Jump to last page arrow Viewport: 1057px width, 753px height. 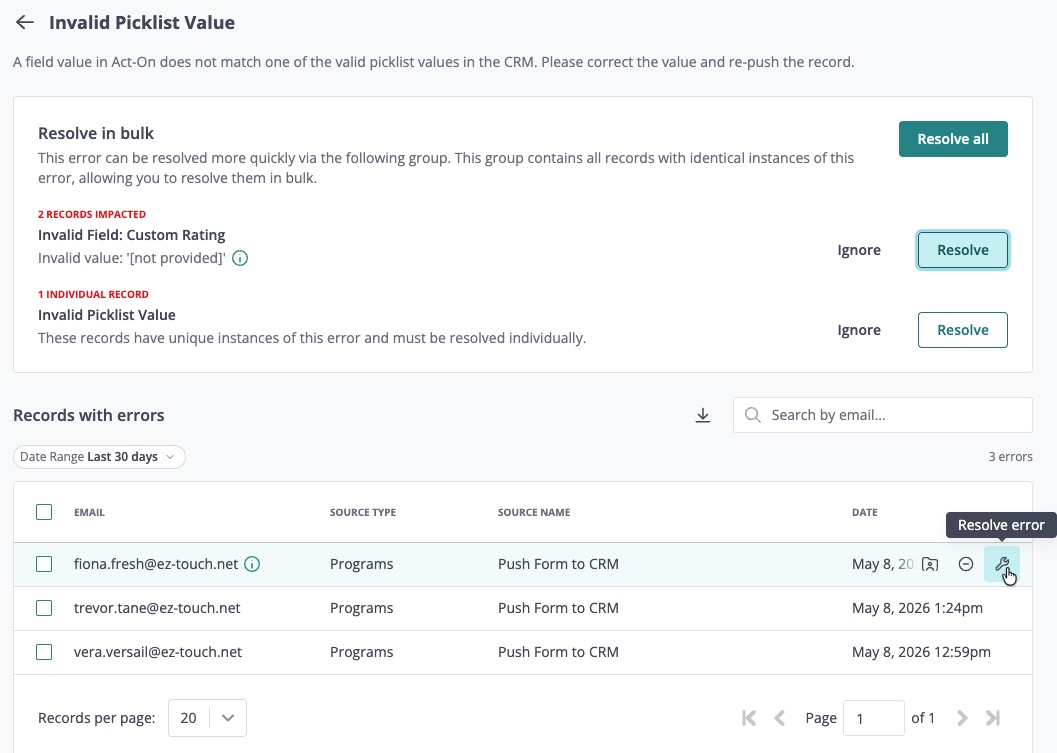tap(993, 718)
